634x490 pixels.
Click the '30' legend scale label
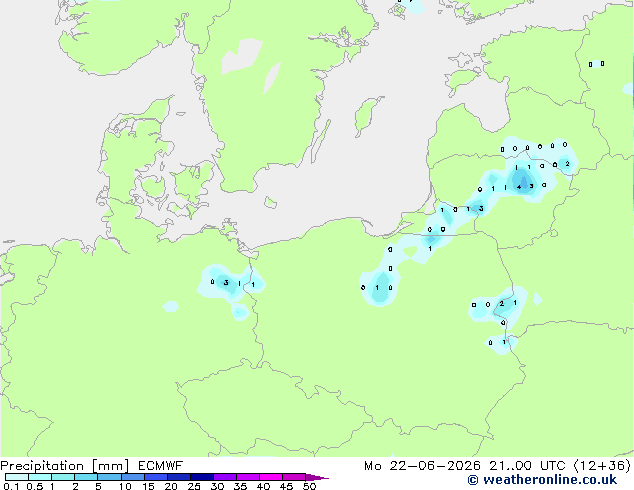217,486
